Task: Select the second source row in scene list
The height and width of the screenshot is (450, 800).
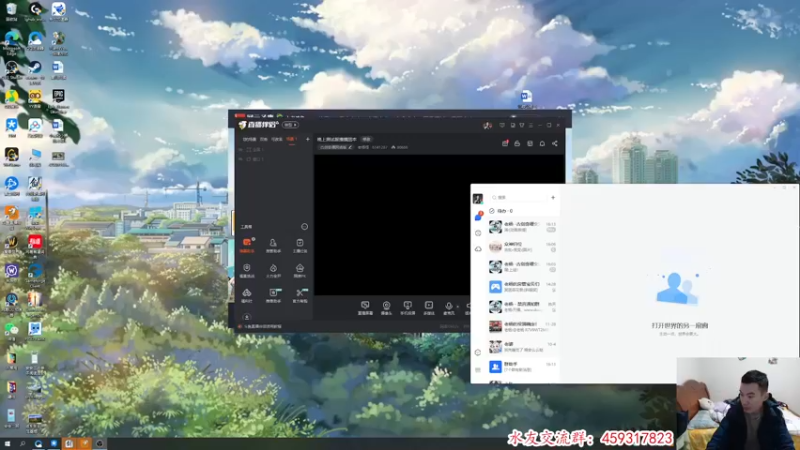Action: pyautogui.click(x=273, y=159)
